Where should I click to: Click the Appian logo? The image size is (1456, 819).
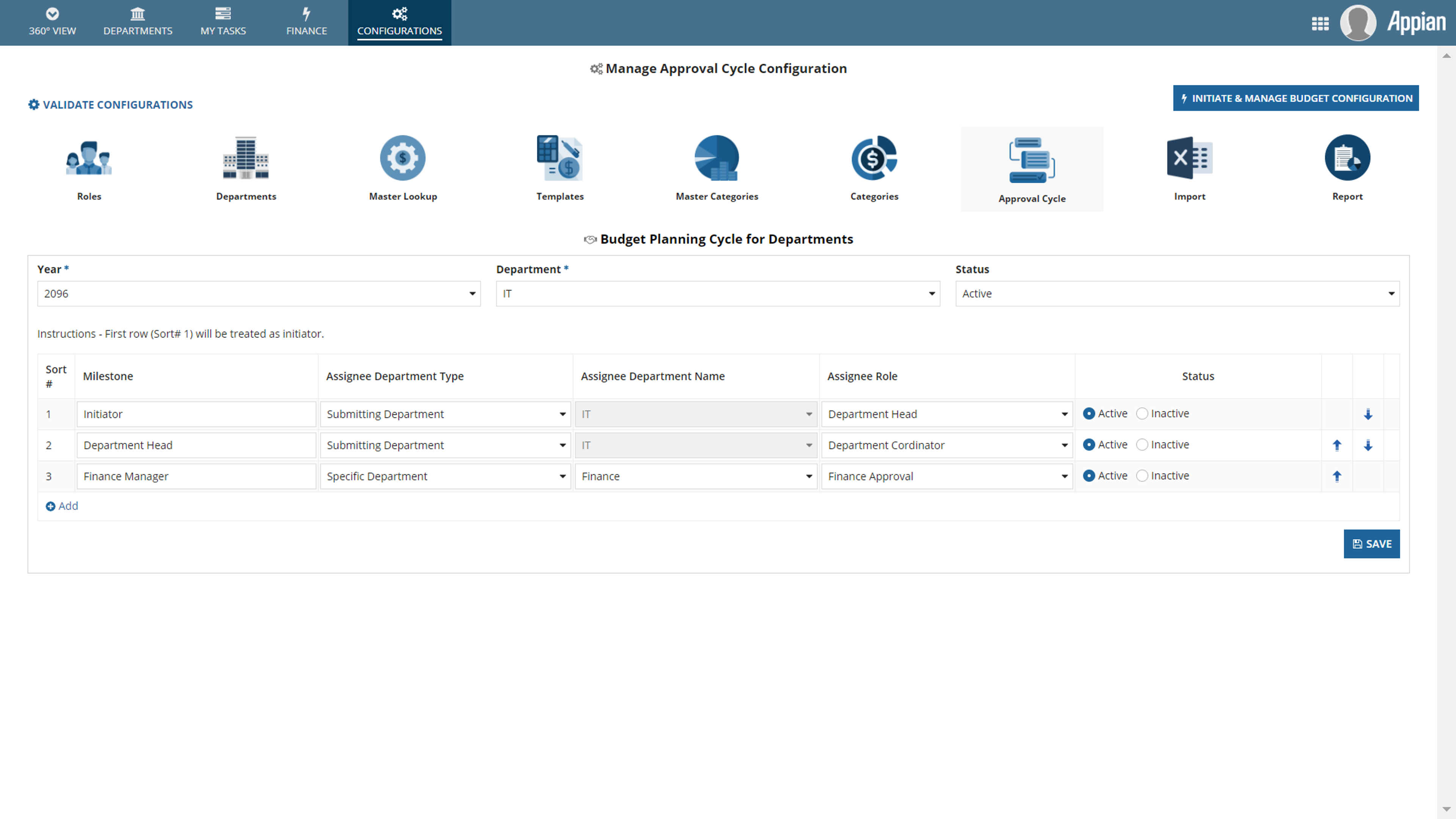tap(1416, 23)
